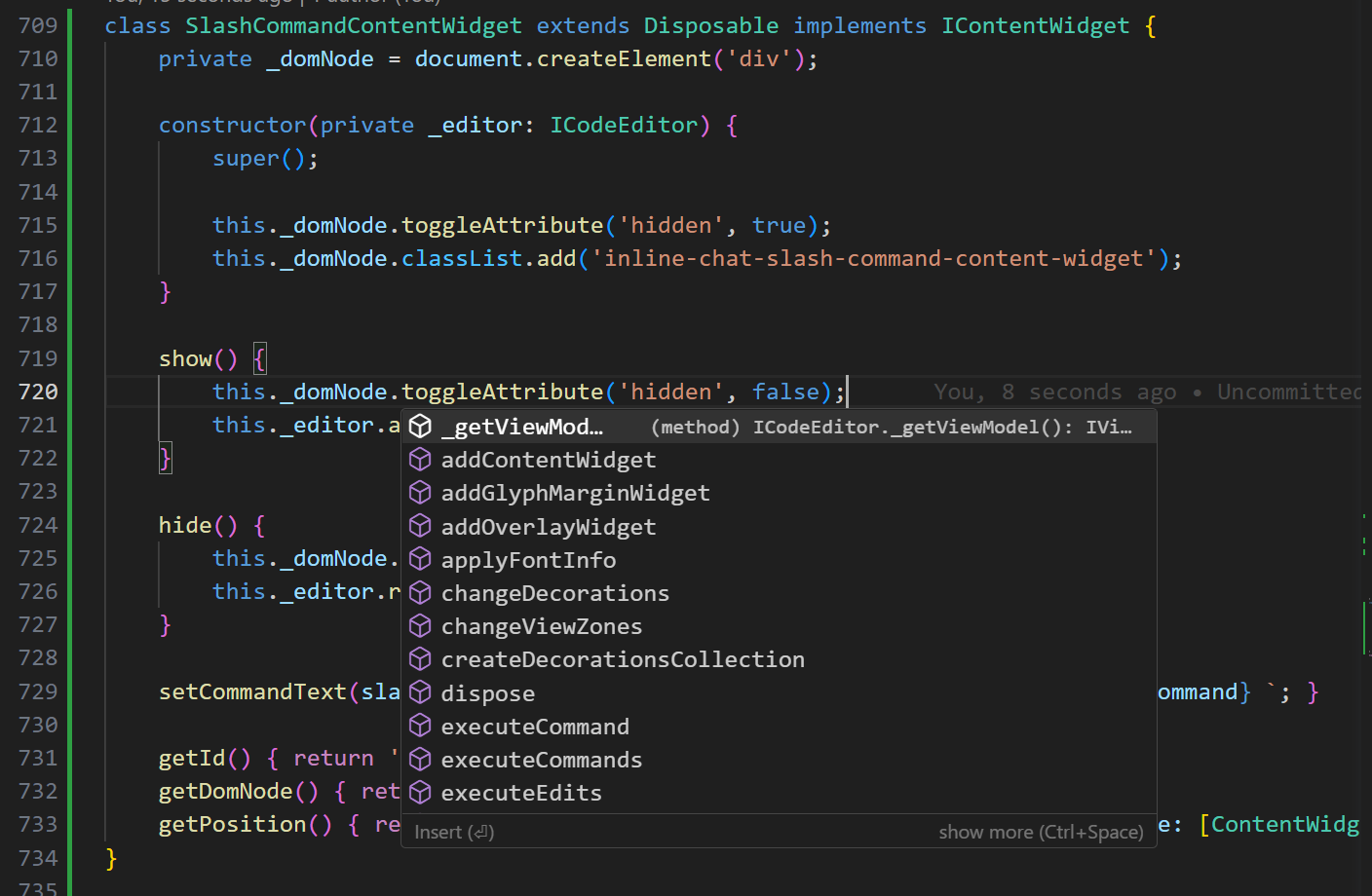
Task: Click the method icon beside addGlyphMarginWidget
Action: coord(420,492)
